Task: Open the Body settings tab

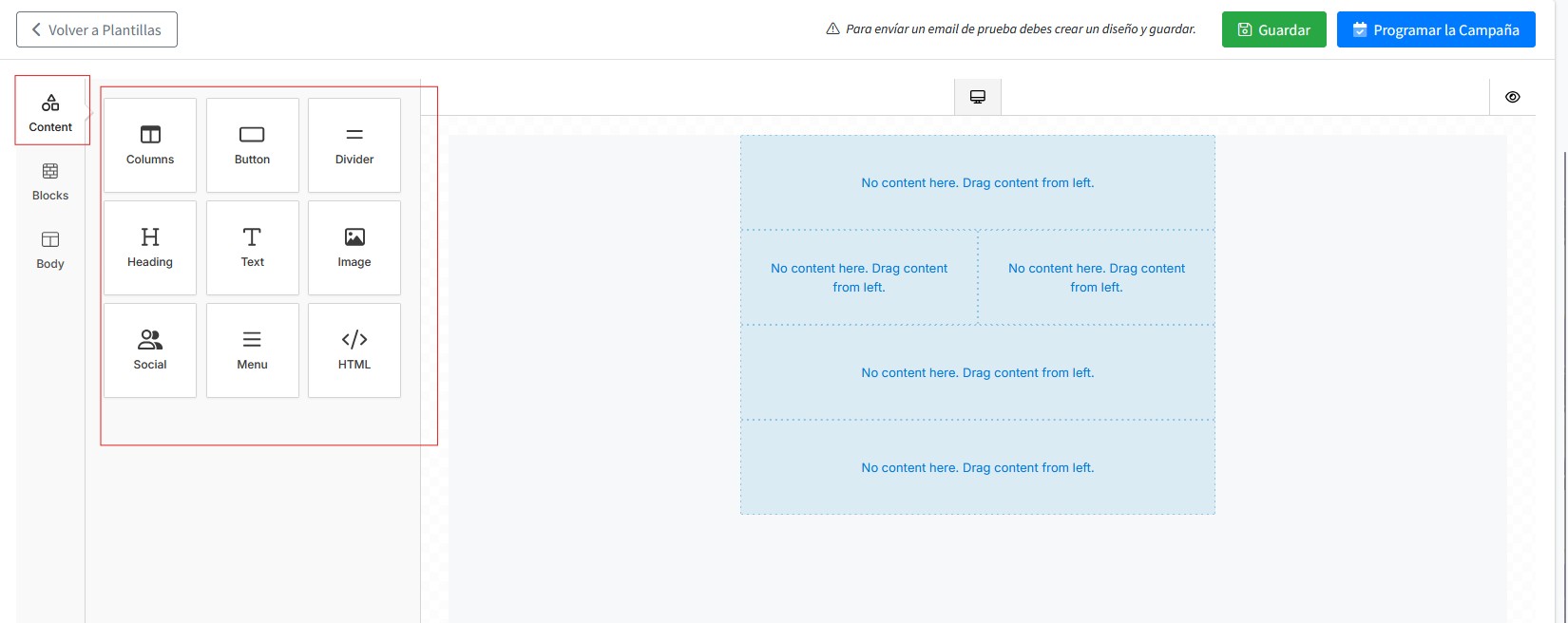Action: 50,250
